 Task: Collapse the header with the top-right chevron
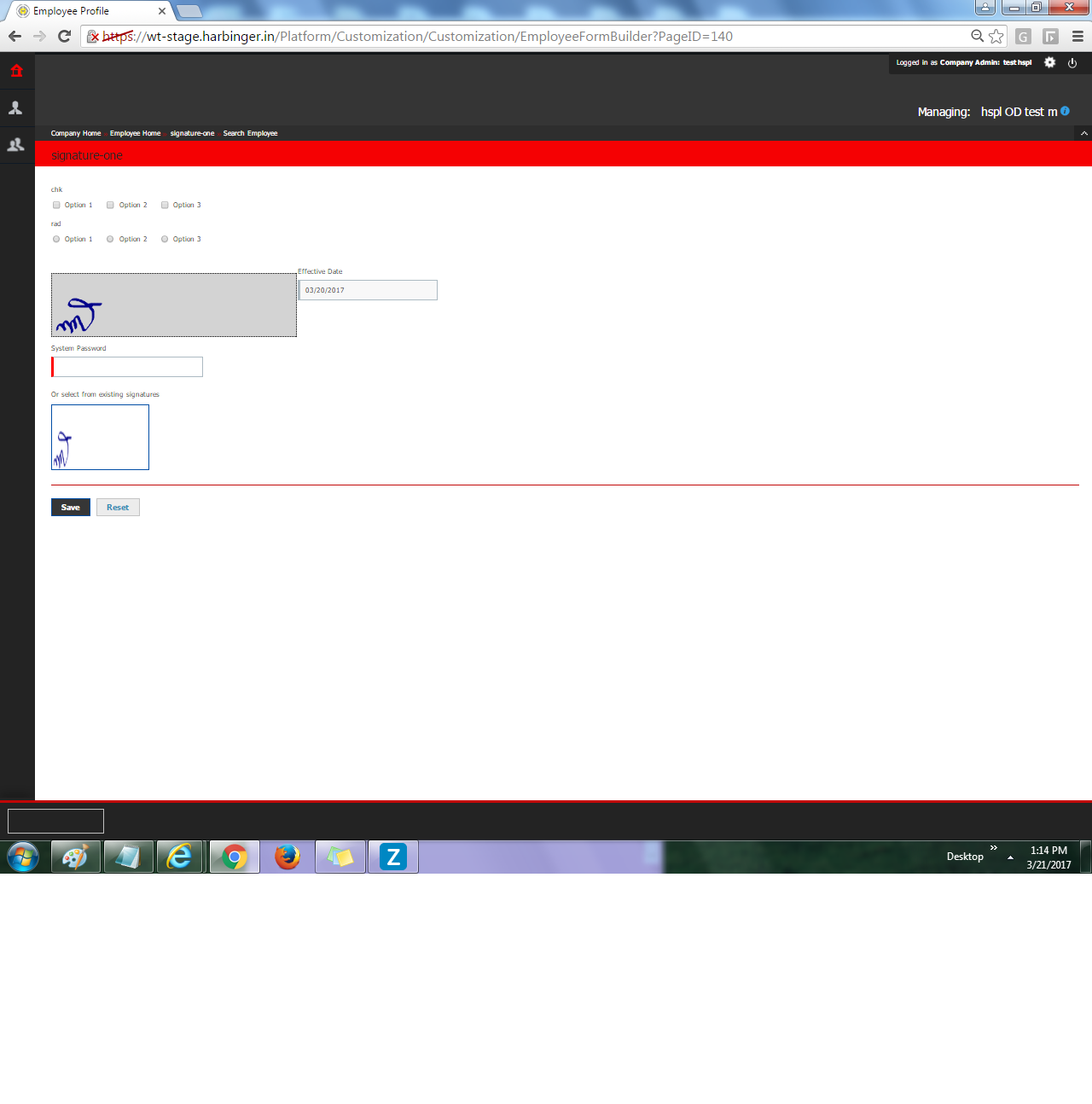pyautogui.click(x=1083, y=133)
